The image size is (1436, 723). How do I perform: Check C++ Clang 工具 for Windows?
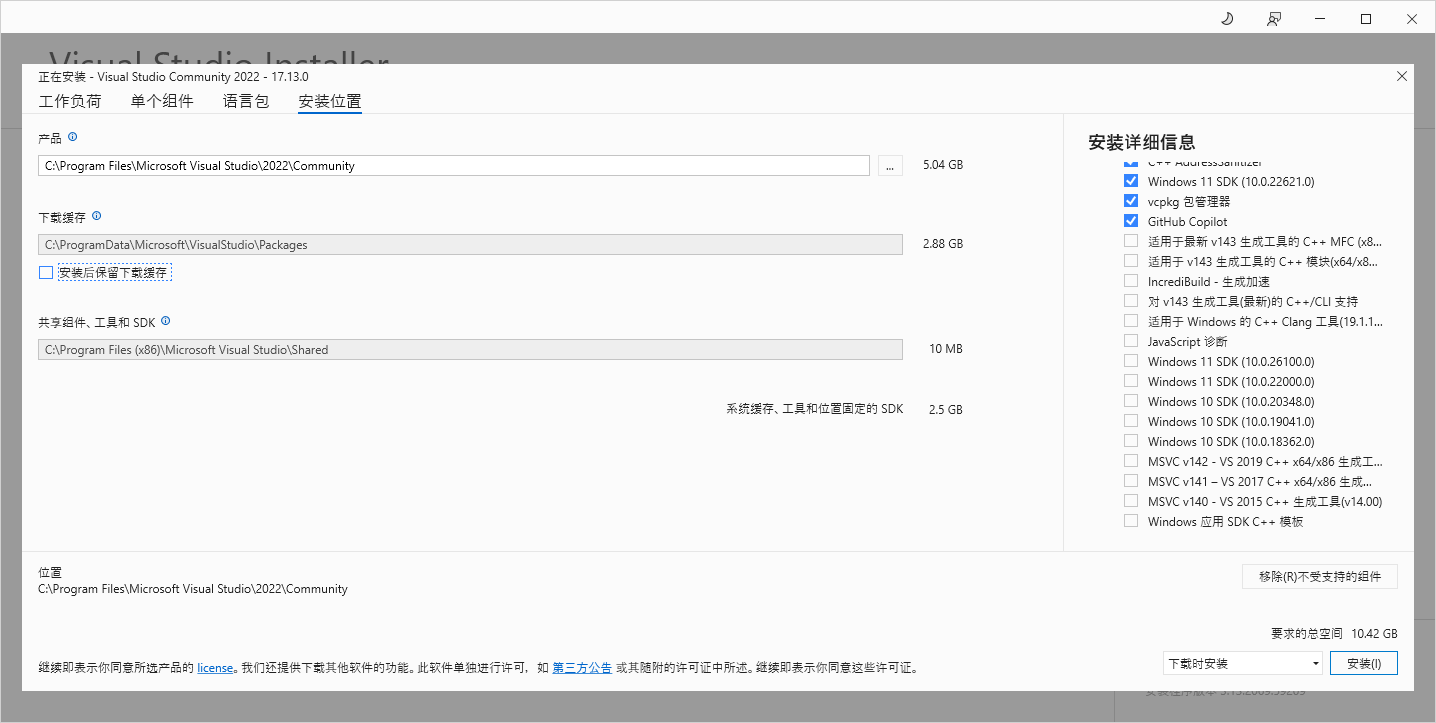(x=1131, y=321)
